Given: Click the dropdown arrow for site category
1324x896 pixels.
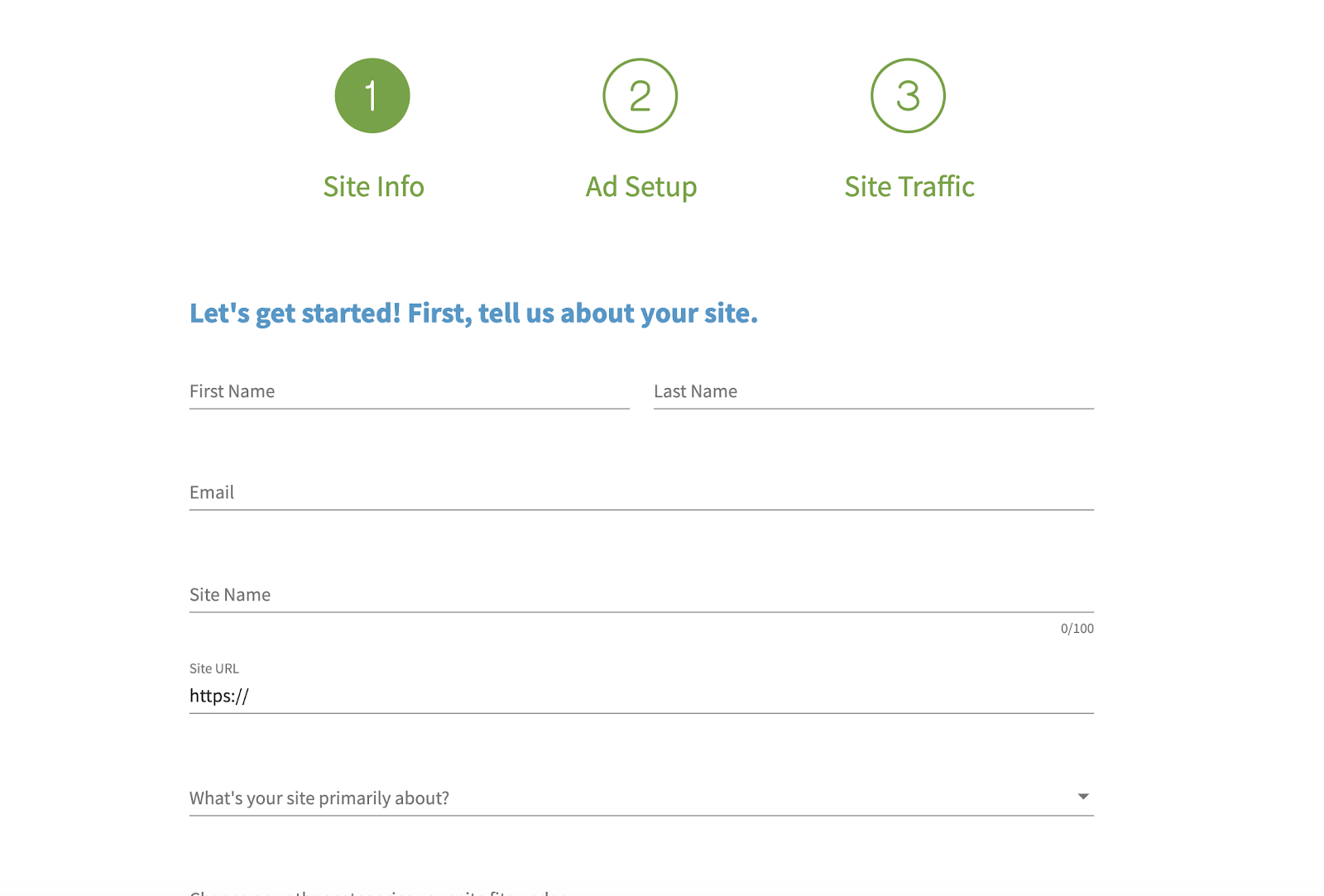Looking at the screenshot, I should [1082, 797].
